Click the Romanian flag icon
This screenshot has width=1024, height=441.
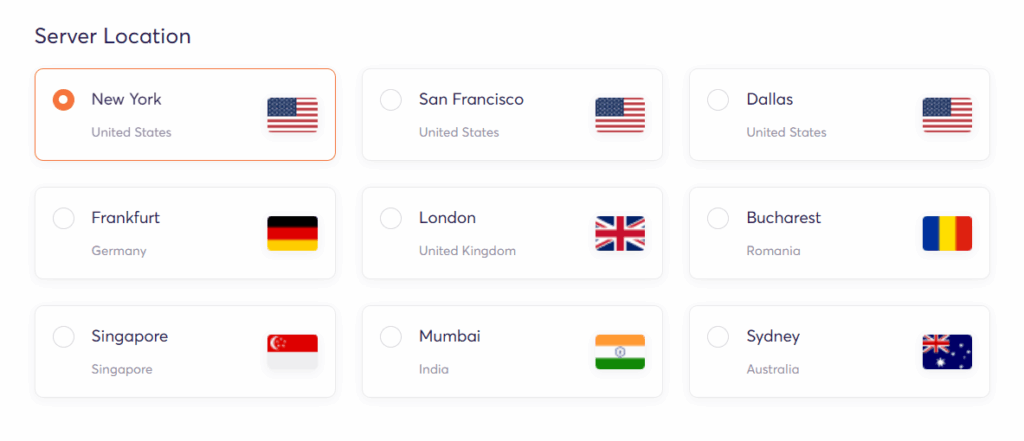tap(947, 233)
